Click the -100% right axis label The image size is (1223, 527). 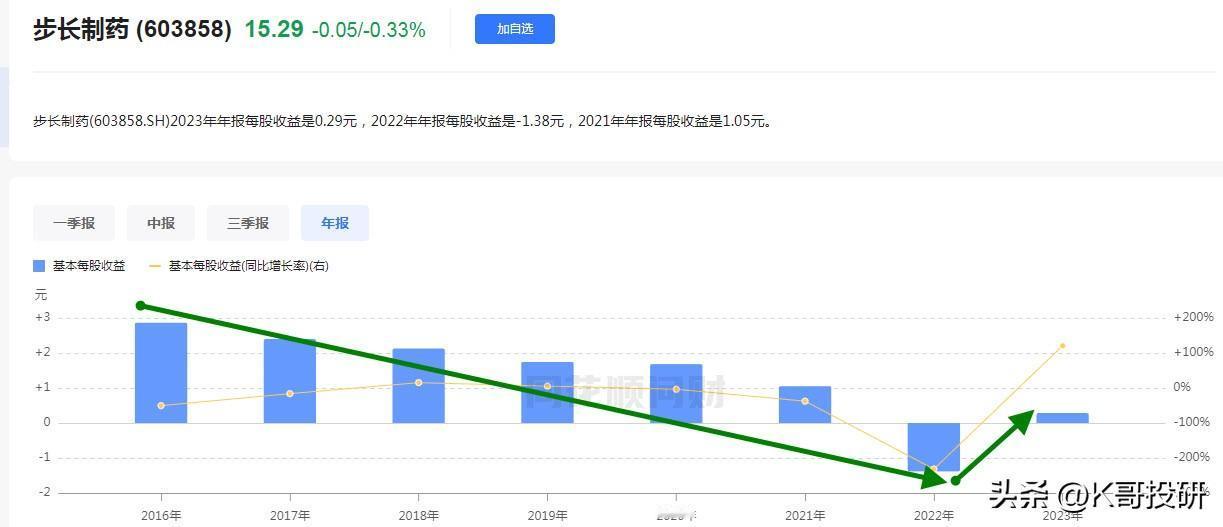pyautogui.click(x=1193, y=422)
